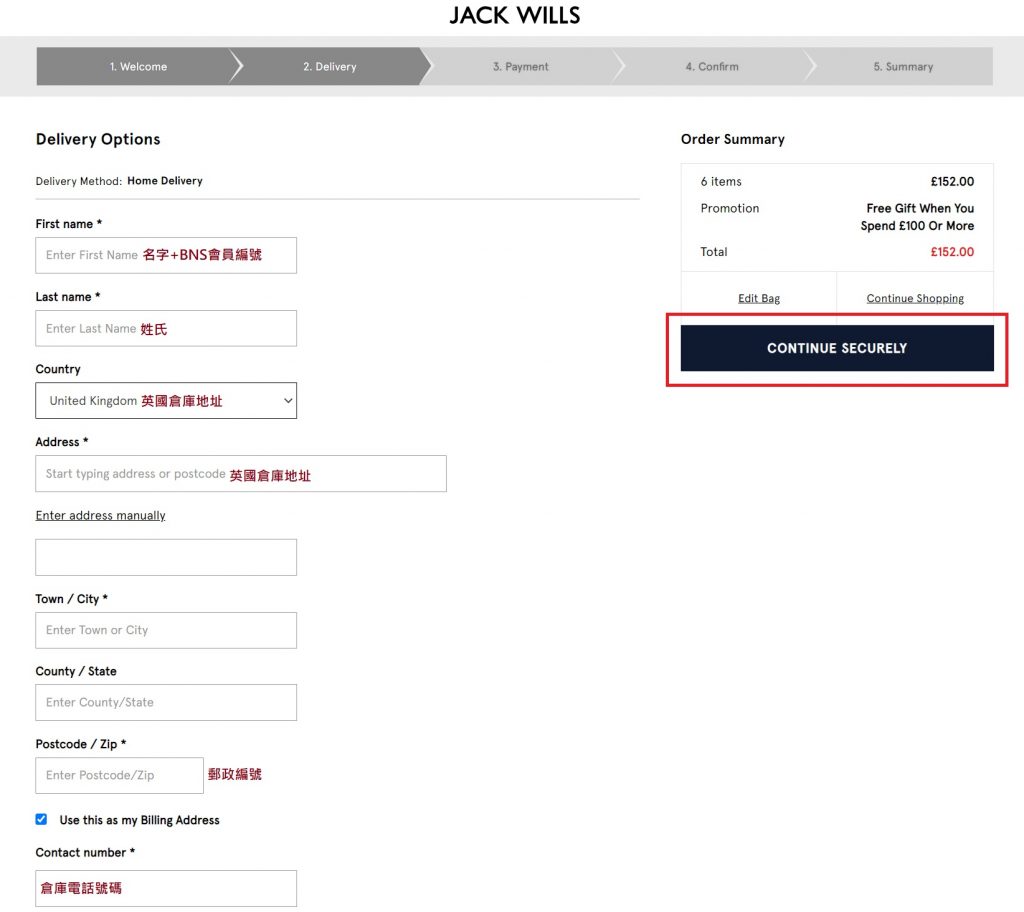1024x912 pixels.
Task: Open the Country dropdown
Action: (x=166, y=401)
